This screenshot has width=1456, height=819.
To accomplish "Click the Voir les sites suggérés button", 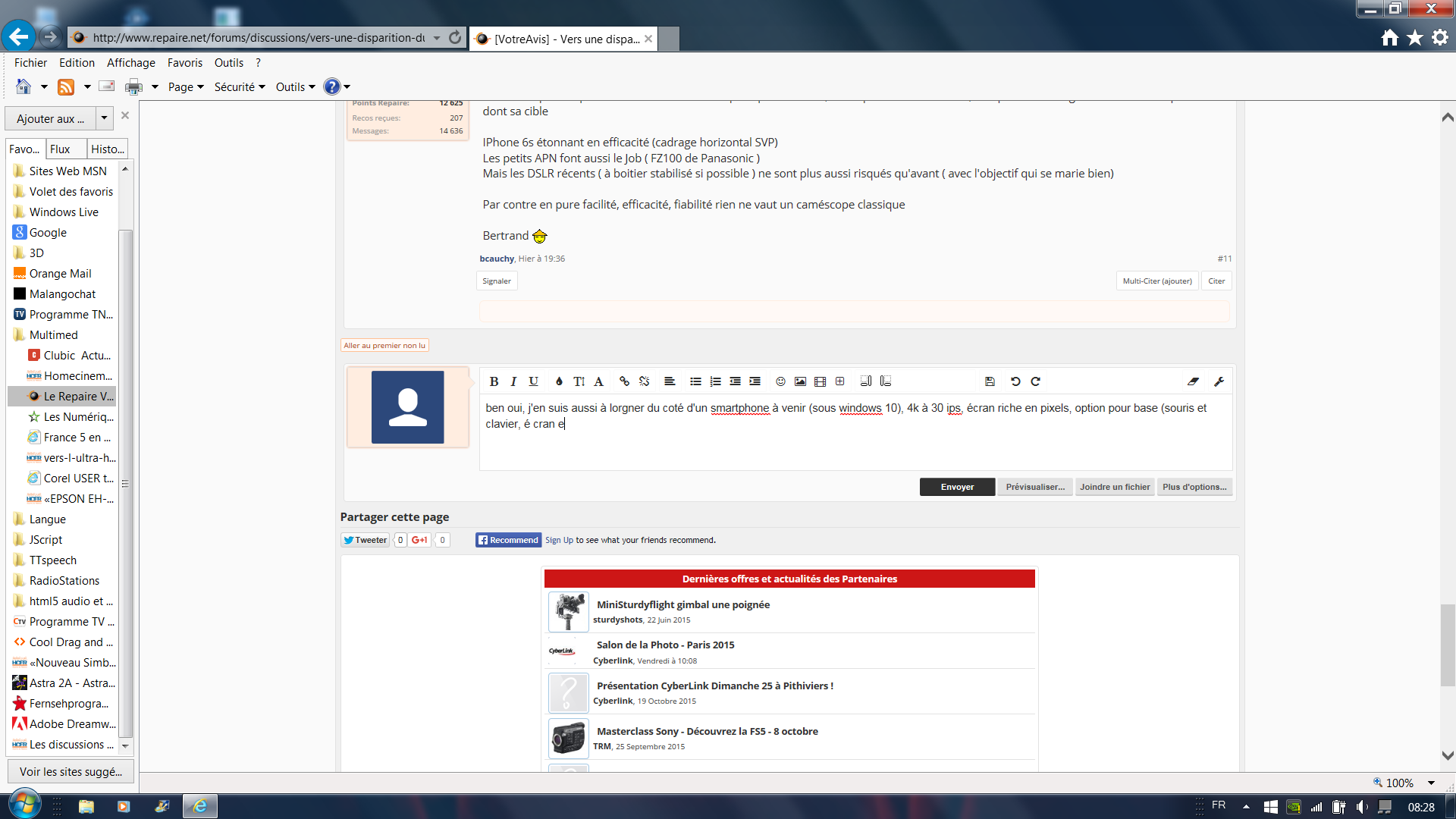I will click(x=71, y=771).
